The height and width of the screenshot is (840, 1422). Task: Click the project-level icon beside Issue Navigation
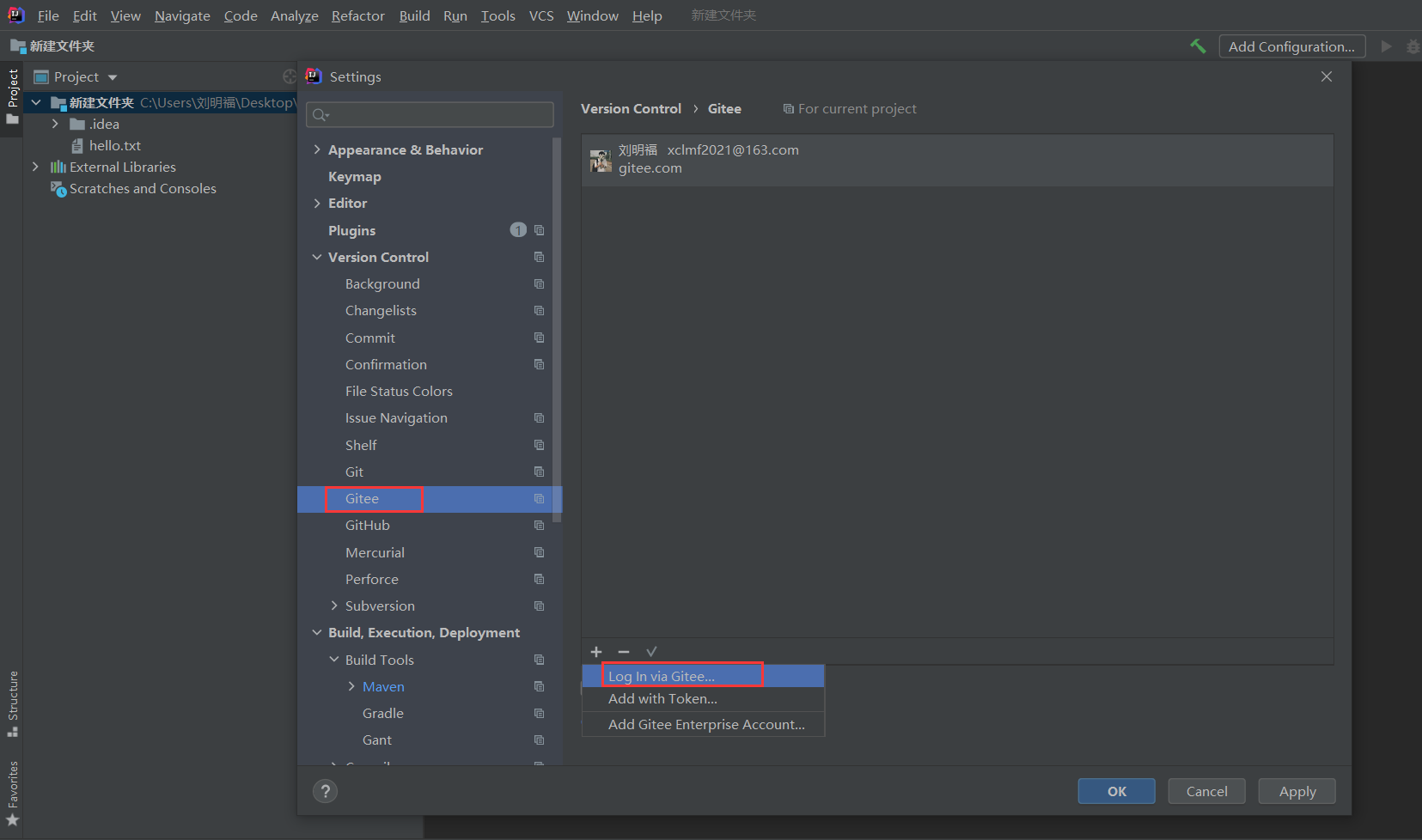(x=539, y=417)
